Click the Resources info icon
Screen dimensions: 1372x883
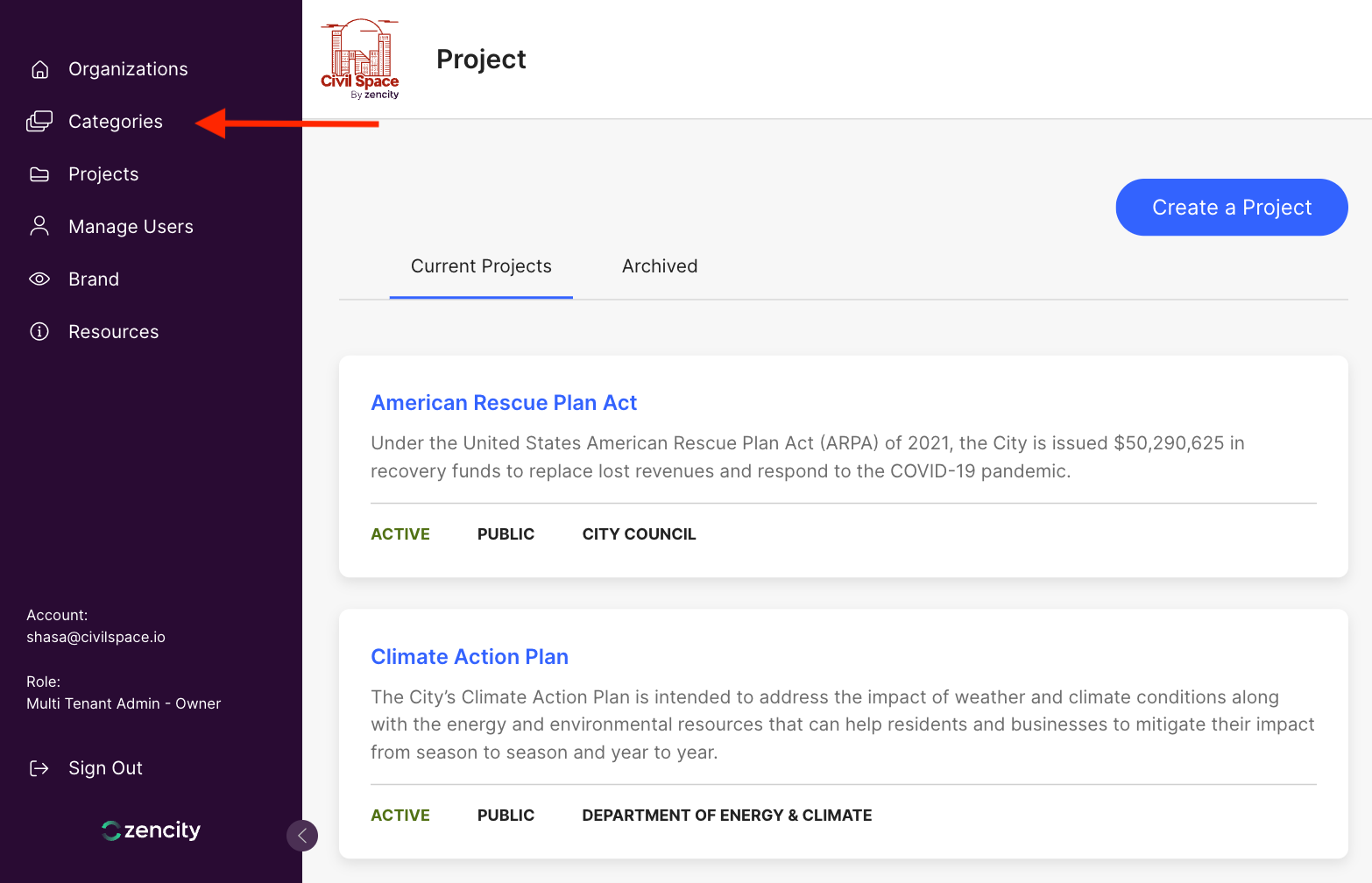point(39,332)
